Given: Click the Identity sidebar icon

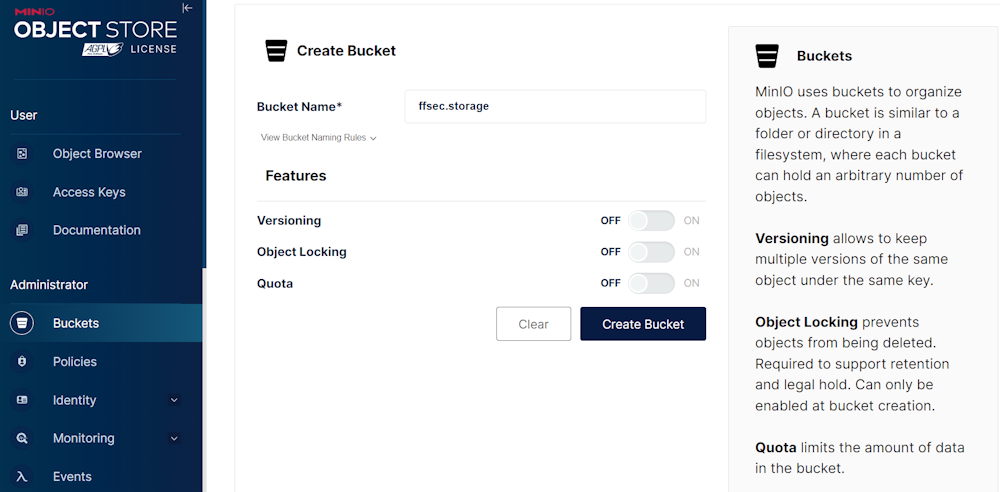Looking at the screenshot, I should pyautogui.click(x=22, y=400).
